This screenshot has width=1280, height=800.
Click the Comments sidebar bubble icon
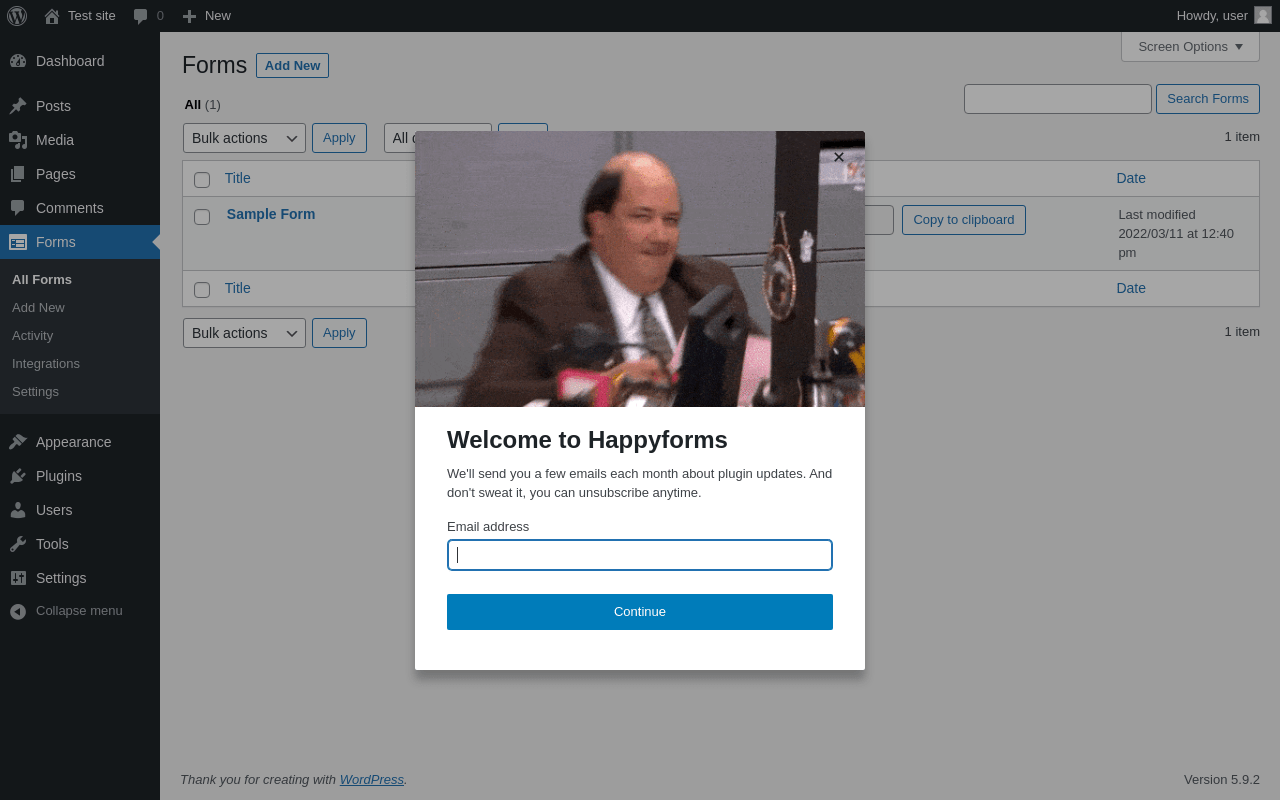point(18,208)
